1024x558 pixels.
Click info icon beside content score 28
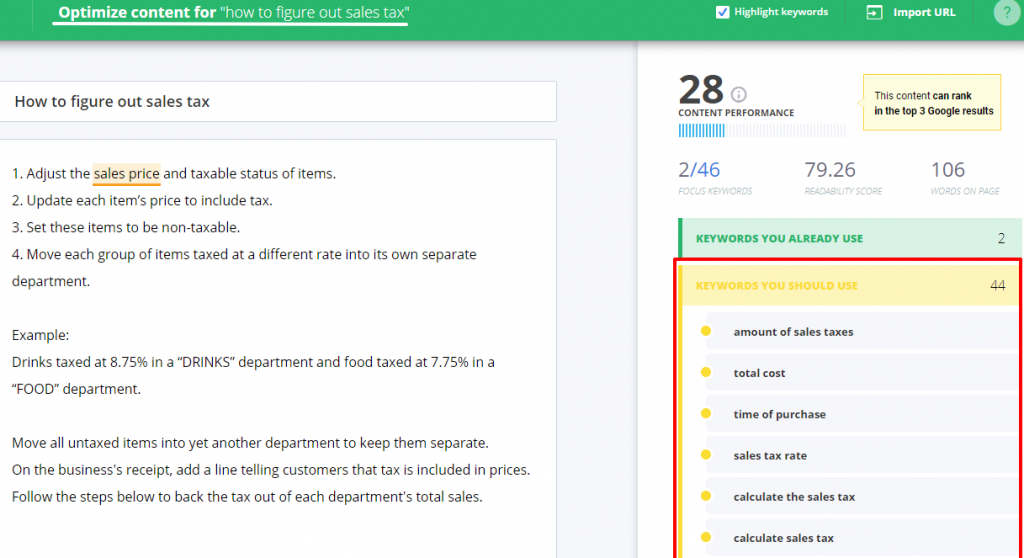[x=739, y=94]
